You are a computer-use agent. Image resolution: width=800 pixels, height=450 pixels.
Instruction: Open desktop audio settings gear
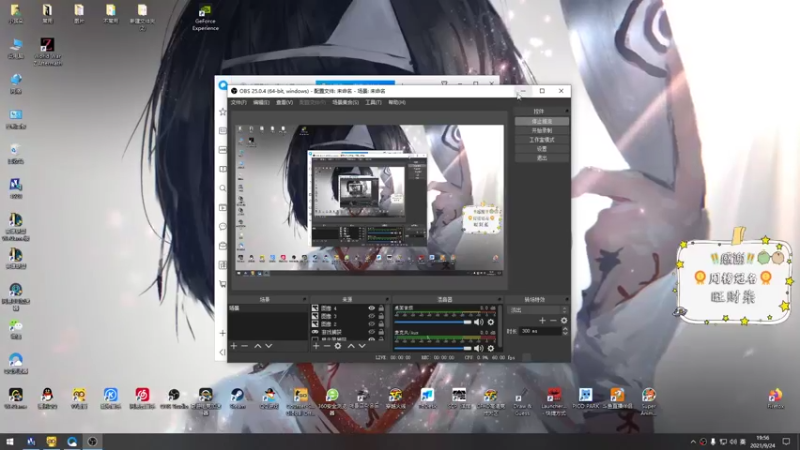pos(491,322)
